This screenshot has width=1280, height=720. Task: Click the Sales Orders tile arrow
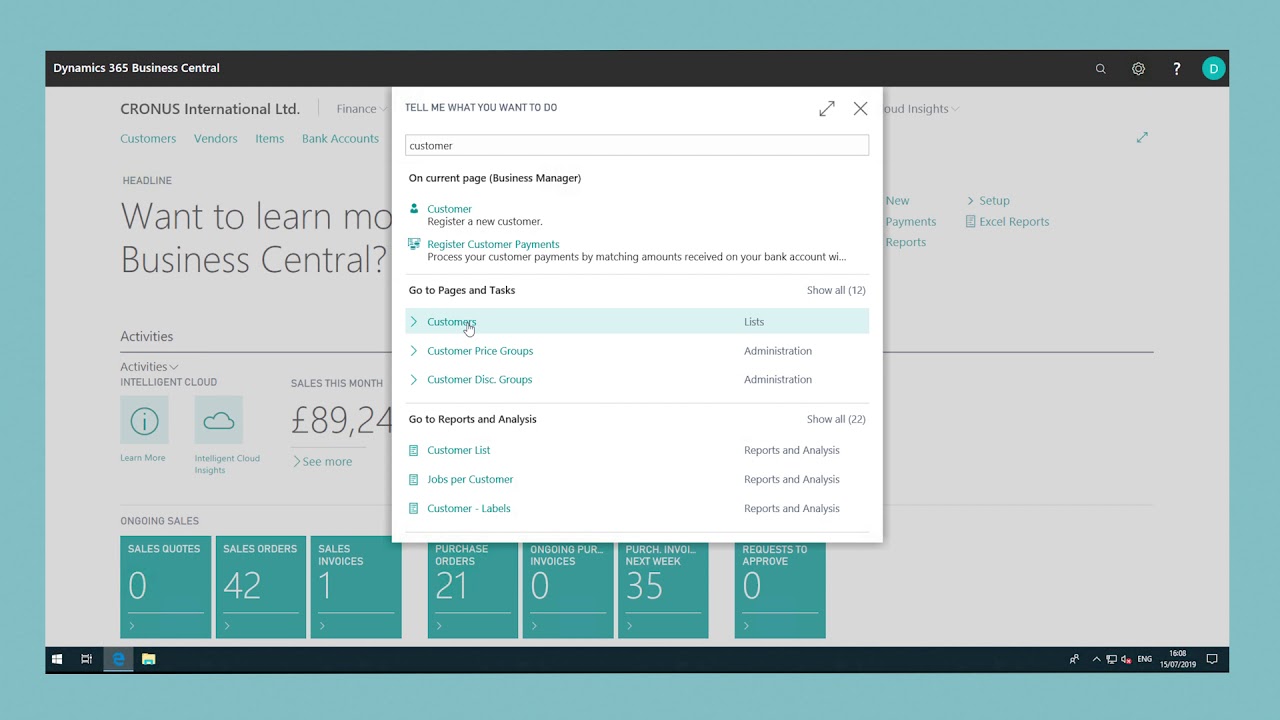coord(227,626)
